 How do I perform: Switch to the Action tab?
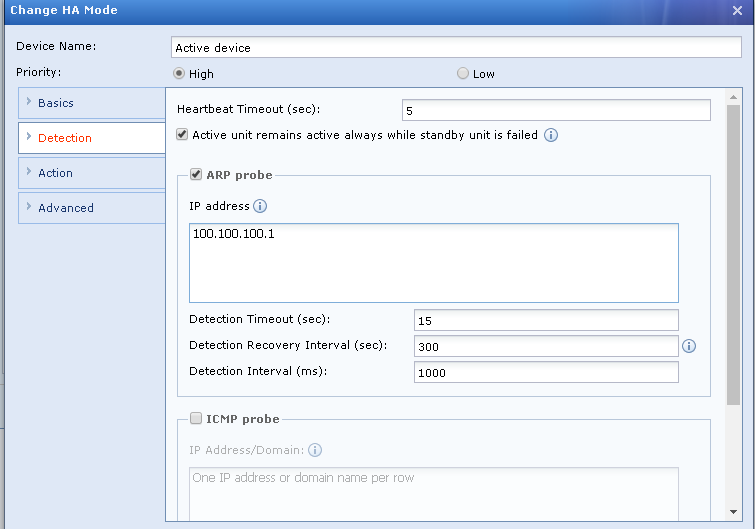click(92, 173)
